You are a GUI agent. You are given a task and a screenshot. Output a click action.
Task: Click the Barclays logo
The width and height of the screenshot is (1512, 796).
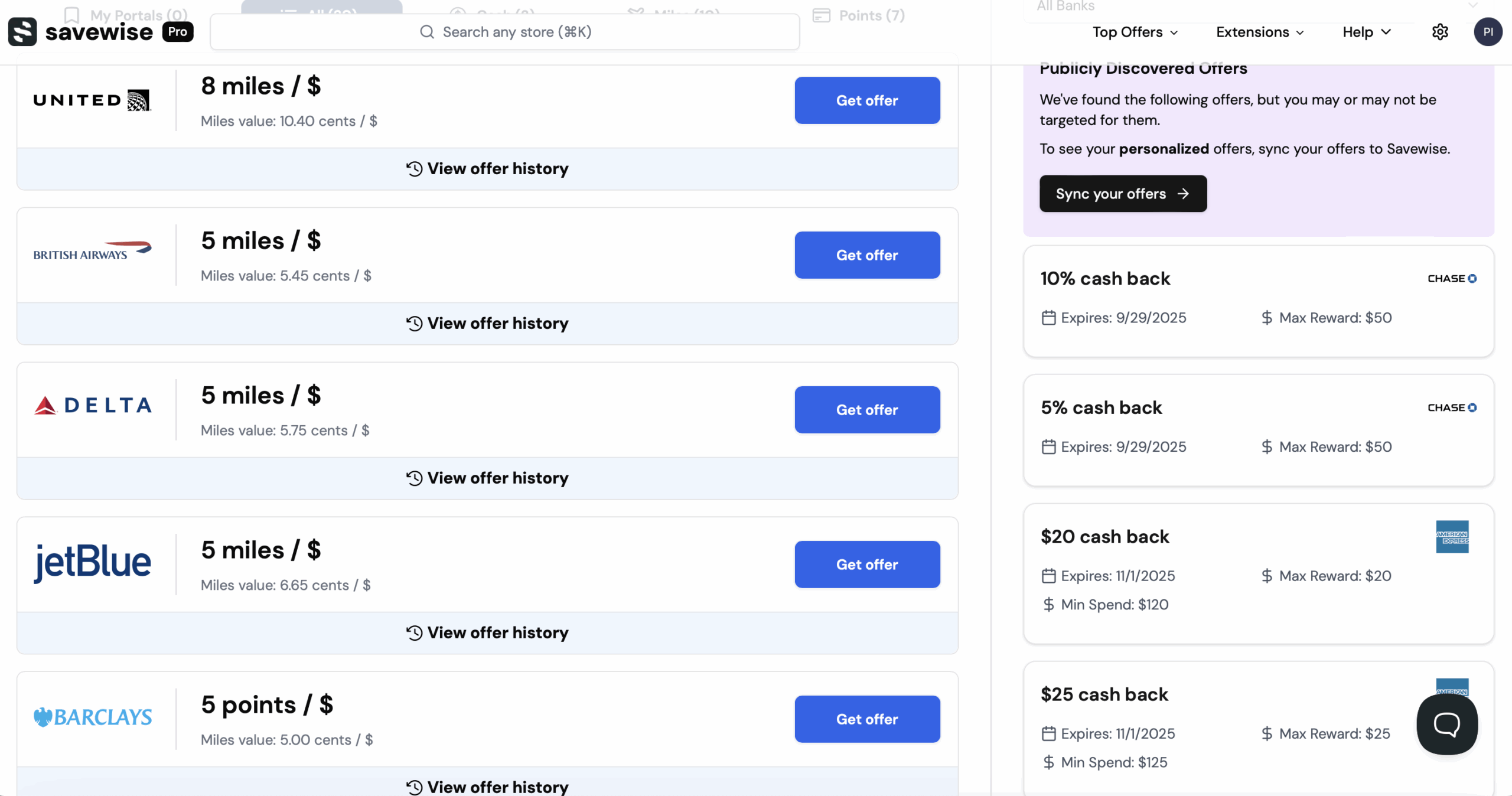point(93,717)
